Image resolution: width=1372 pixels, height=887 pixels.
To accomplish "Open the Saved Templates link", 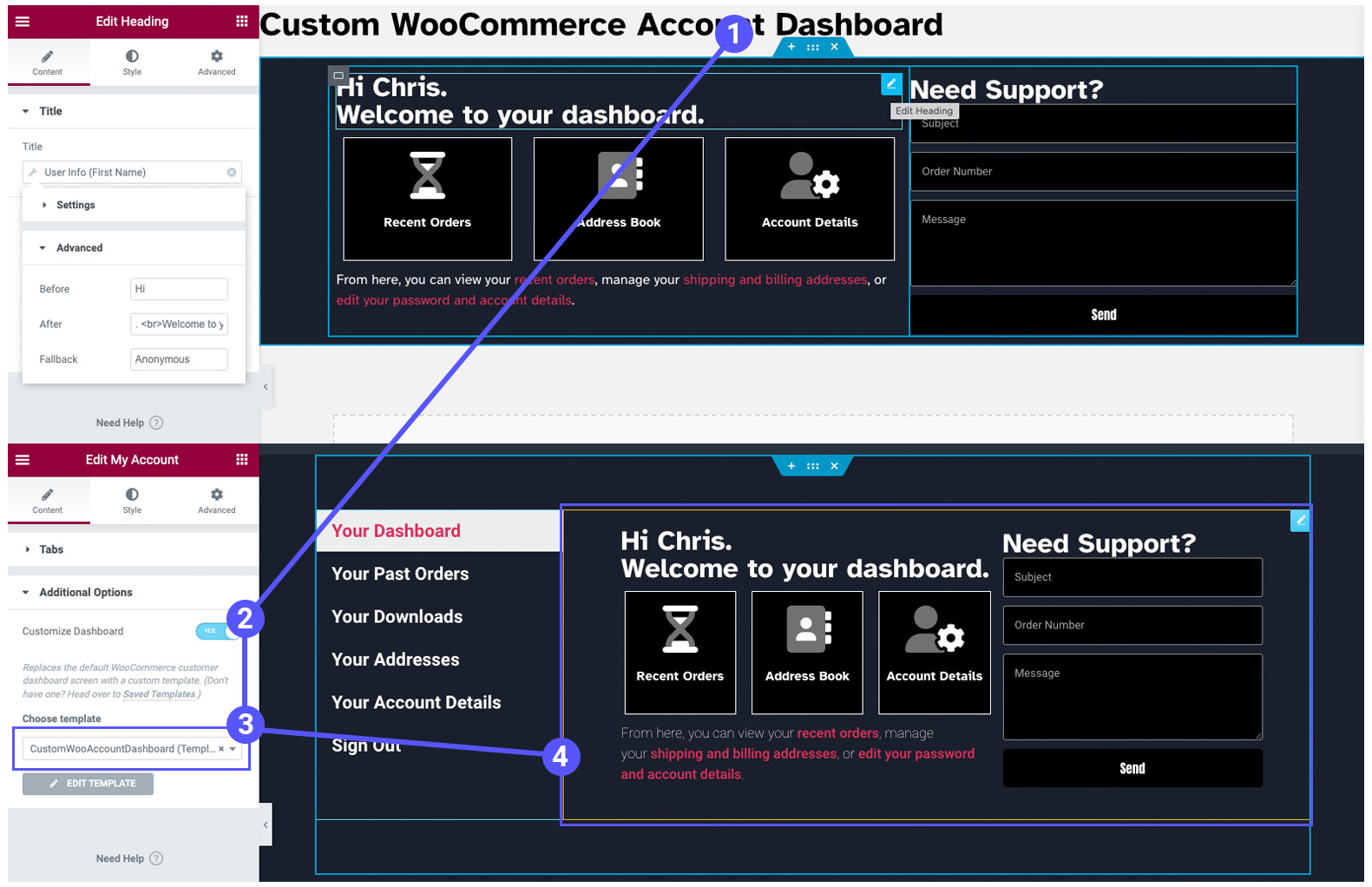I will (x=160, y=694).
